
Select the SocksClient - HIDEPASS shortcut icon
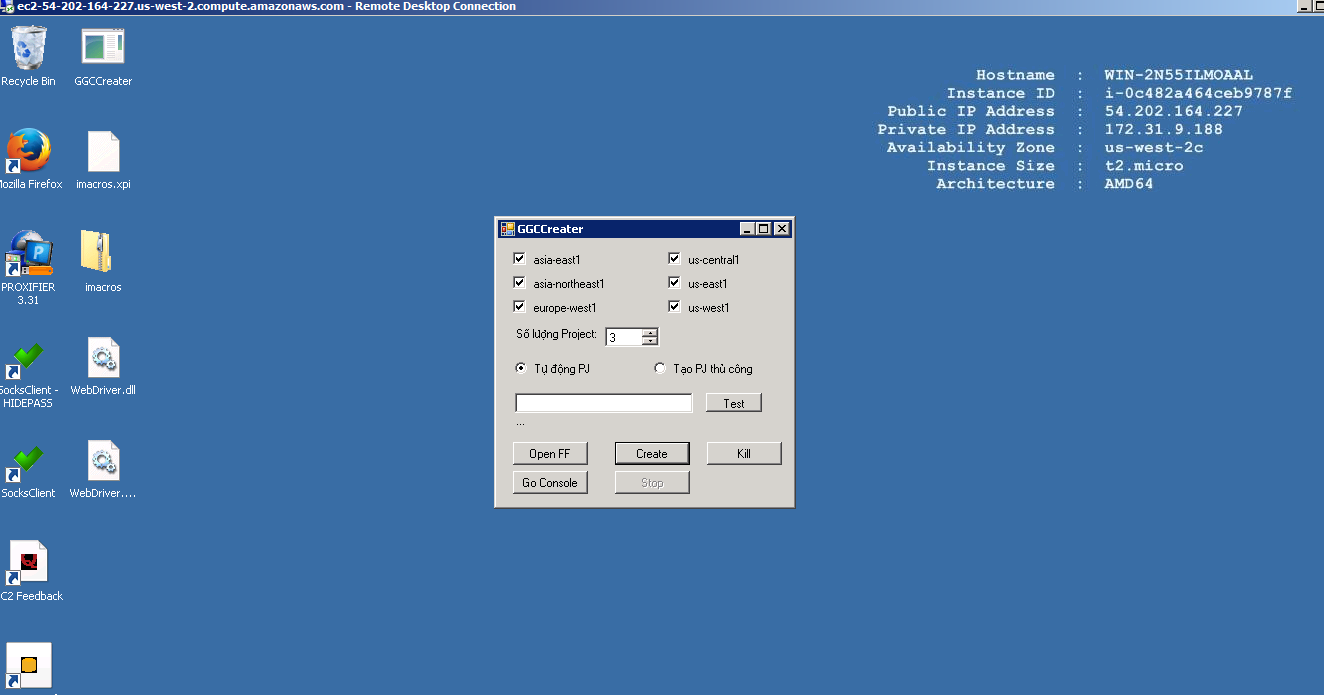[27, 358]
